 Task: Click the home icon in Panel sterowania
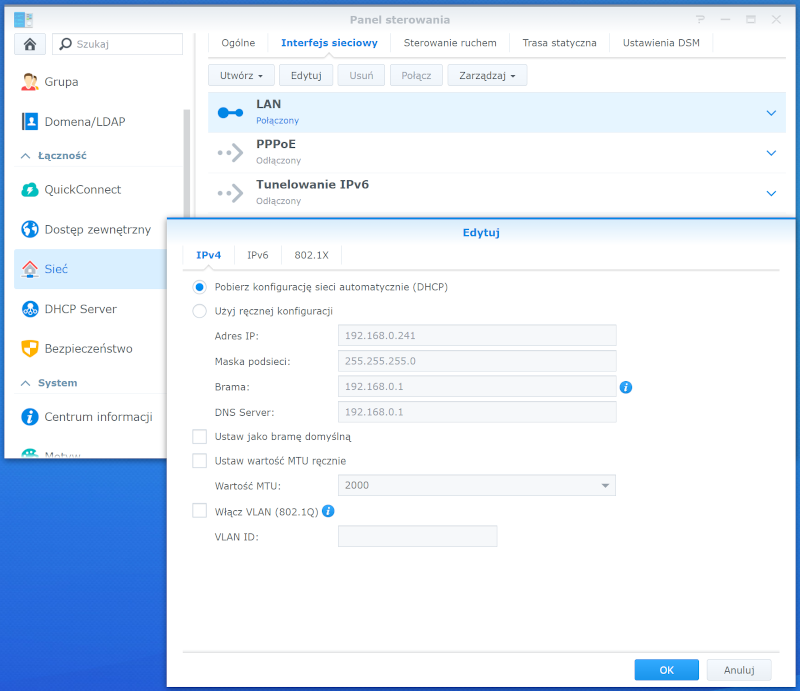[30, 44]
